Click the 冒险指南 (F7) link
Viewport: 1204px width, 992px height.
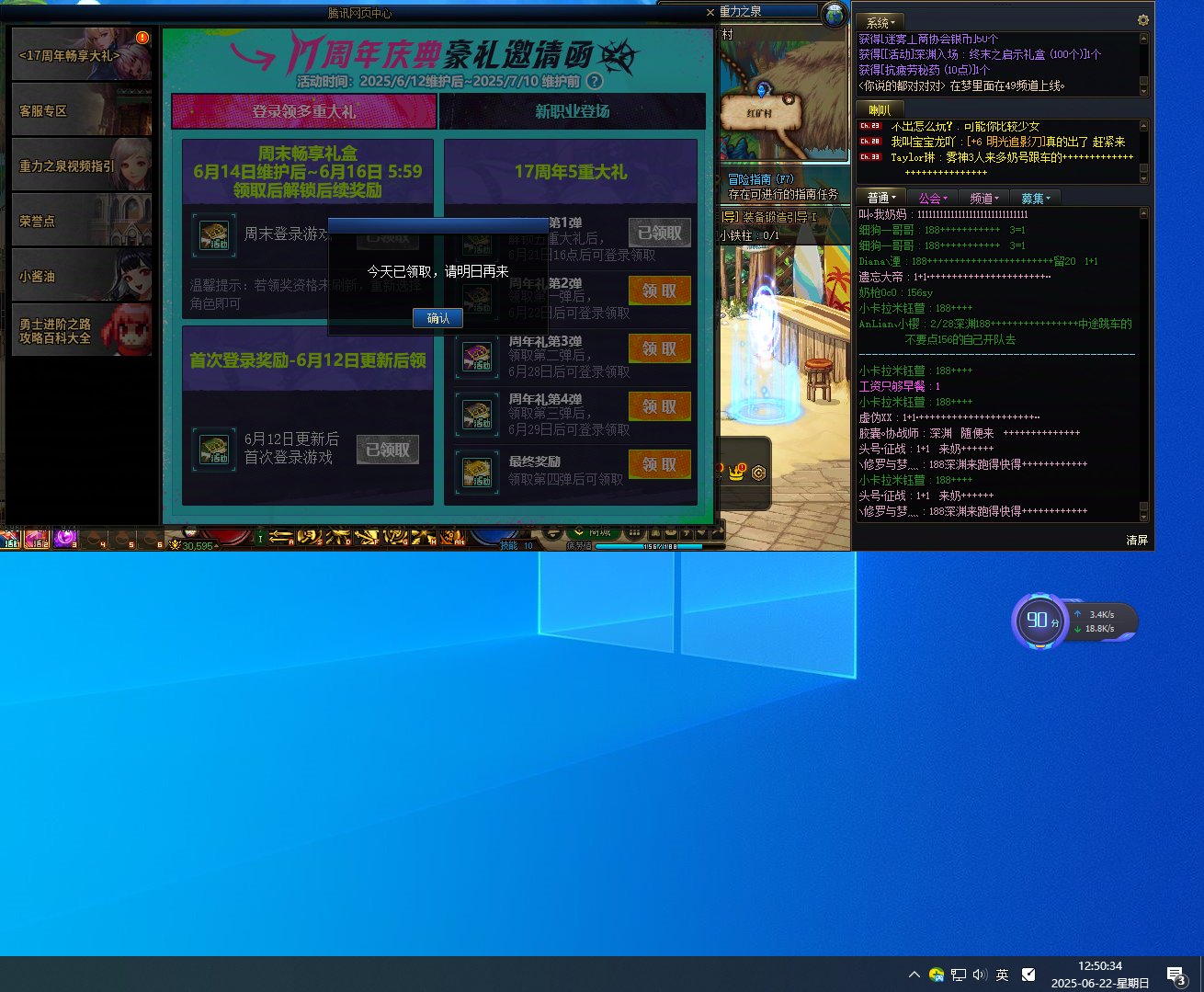coord(760,179)
